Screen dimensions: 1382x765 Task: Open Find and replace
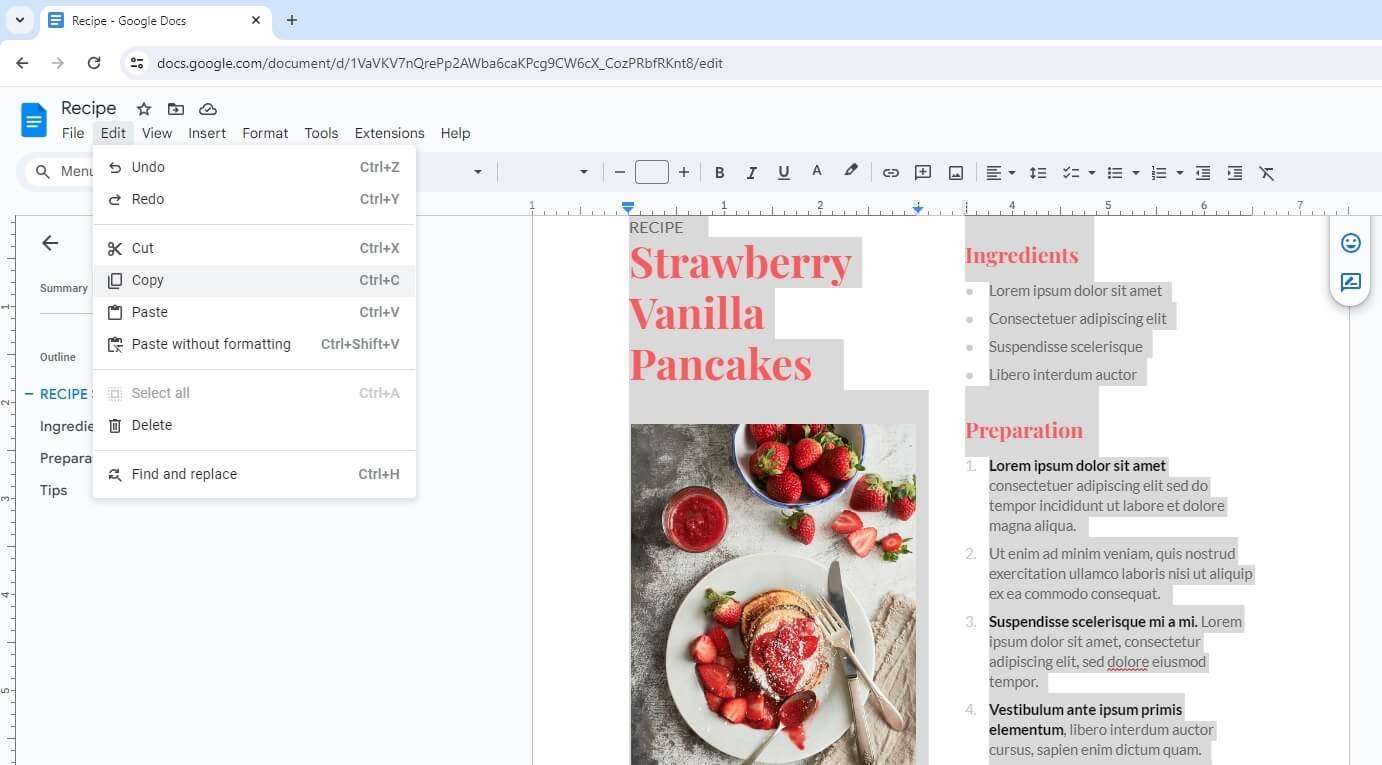pyautogui.click(x=254, y=474)
